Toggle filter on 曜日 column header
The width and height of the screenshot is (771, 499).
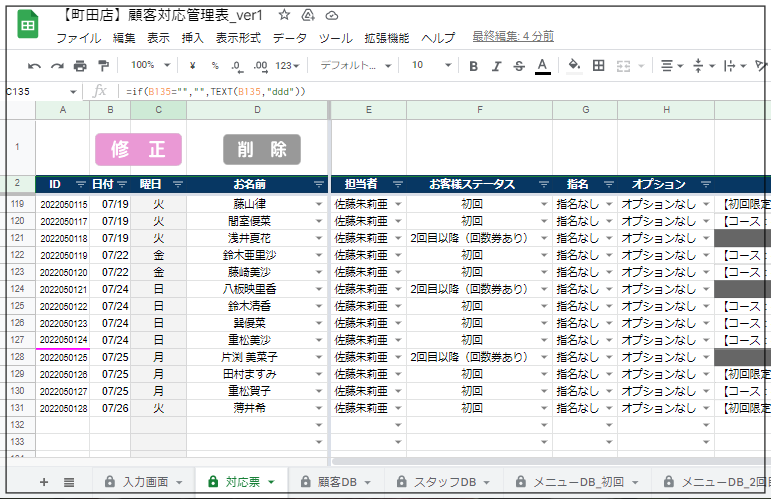(177, 184)
